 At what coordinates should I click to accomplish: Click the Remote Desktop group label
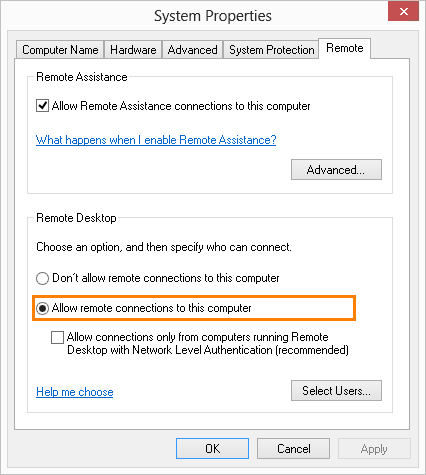[76, 218]
